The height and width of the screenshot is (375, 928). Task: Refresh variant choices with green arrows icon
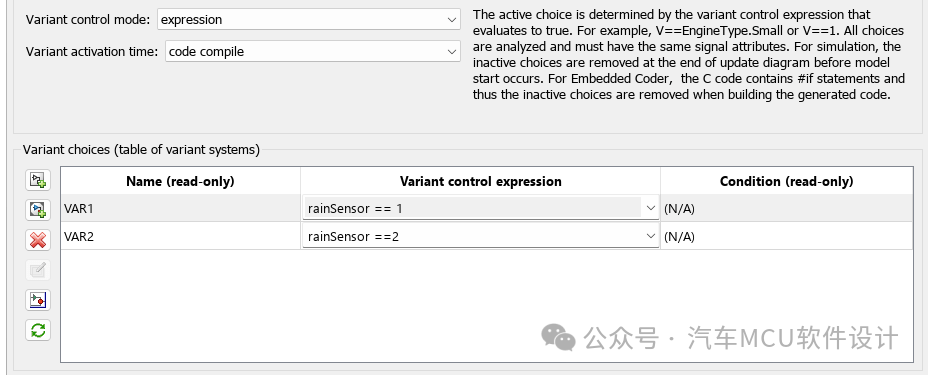(38, 330)
